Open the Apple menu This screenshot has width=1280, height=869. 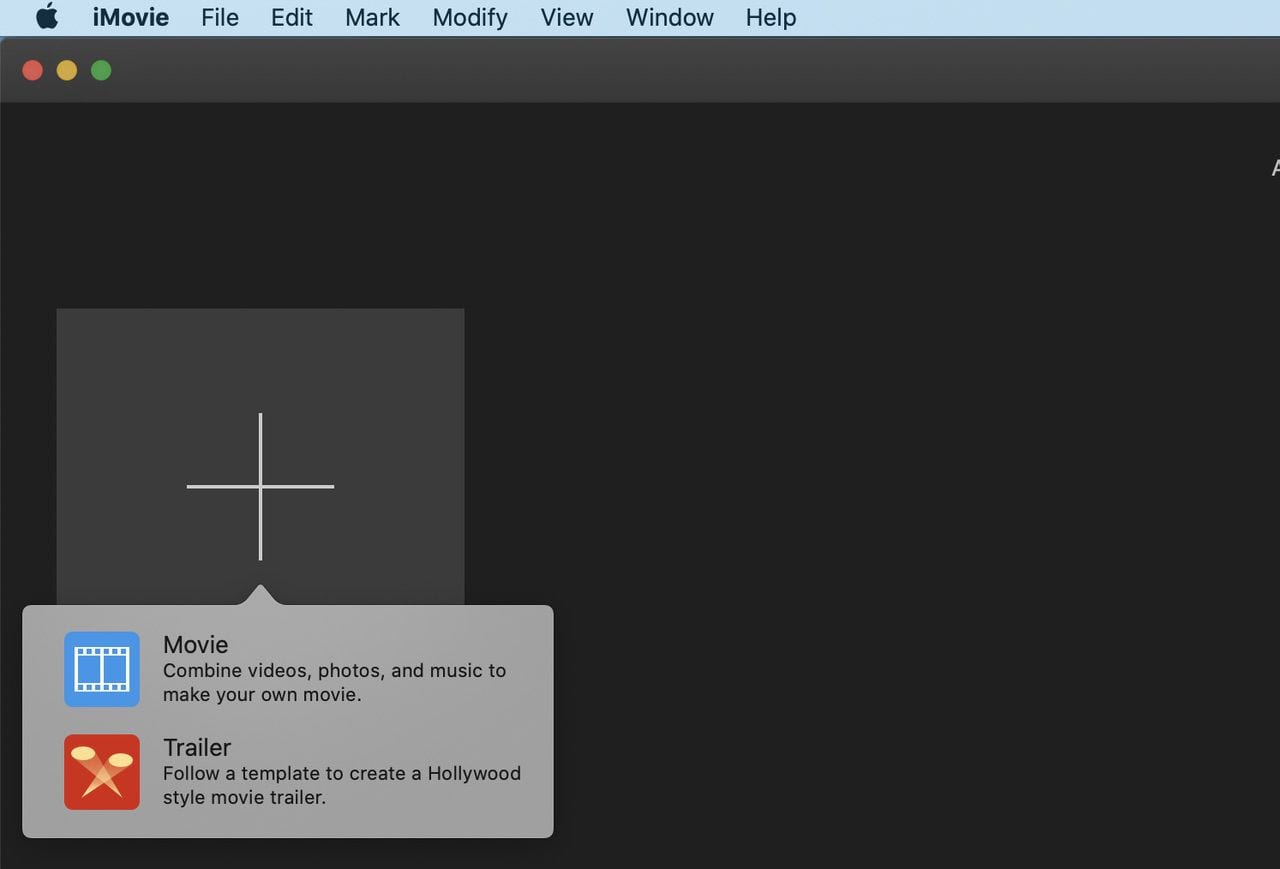click(x=47, y=17)
